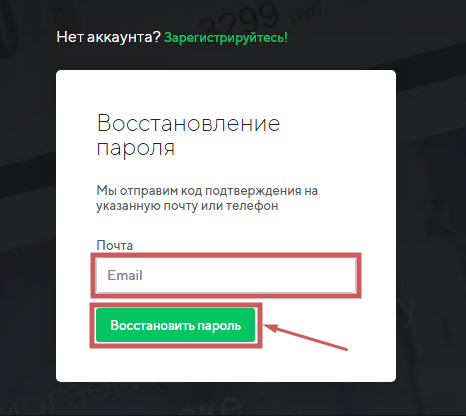Click the word "пароля" in the heading
Viewport: 466px width, 416px height.
(x=136, y=148)
